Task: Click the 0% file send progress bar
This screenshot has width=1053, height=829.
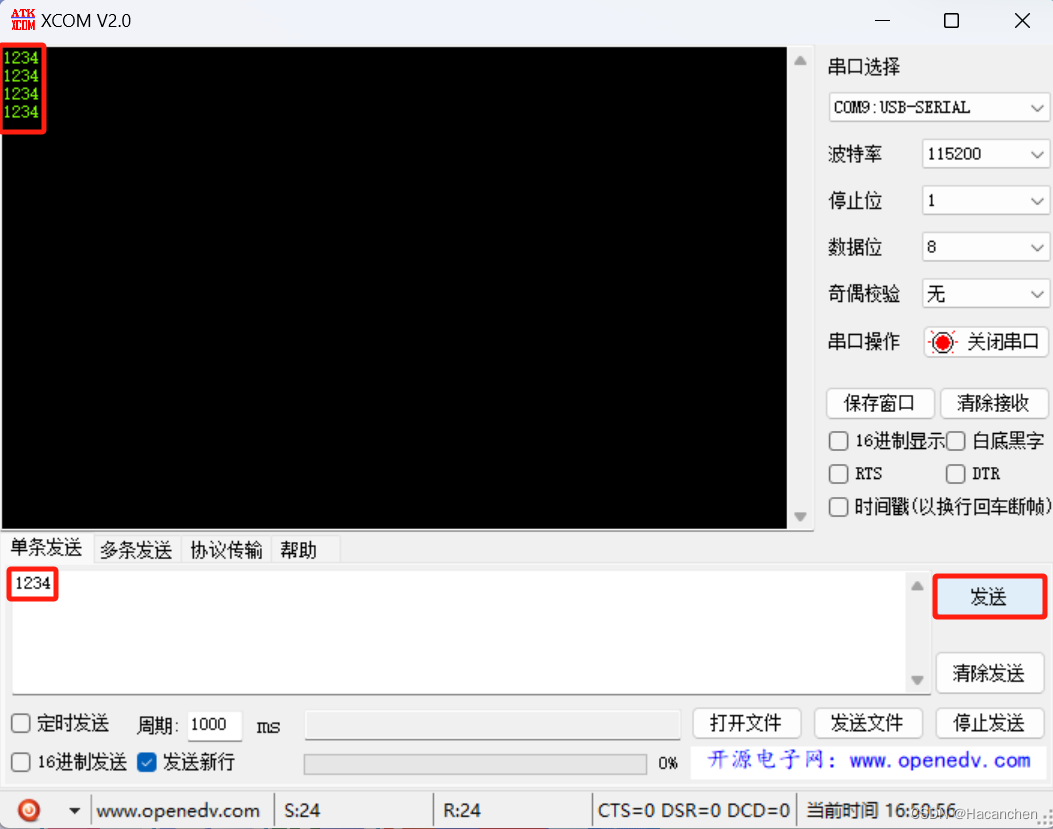Action: point(475,764)
